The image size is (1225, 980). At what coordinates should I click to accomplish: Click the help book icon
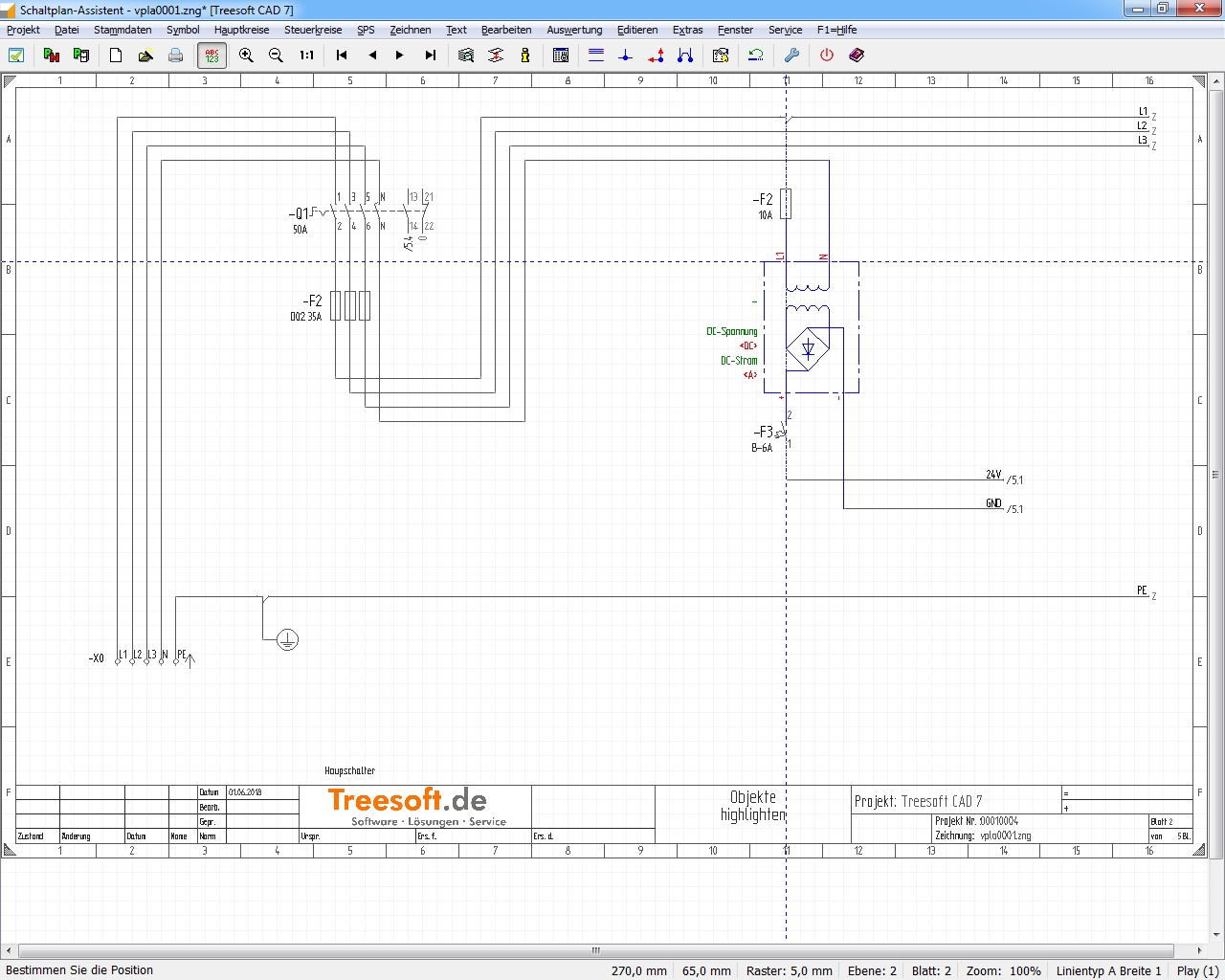[857, 56]
